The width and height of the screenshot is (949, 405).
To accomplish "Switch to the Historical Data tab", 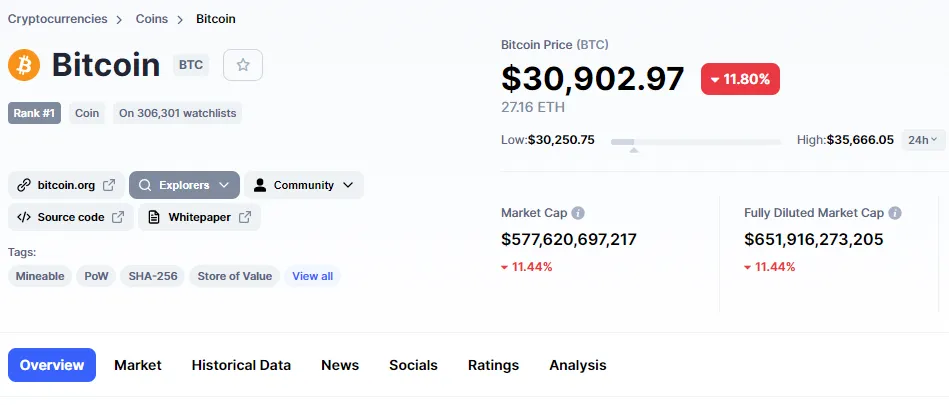I will click(x=241, y=365).
